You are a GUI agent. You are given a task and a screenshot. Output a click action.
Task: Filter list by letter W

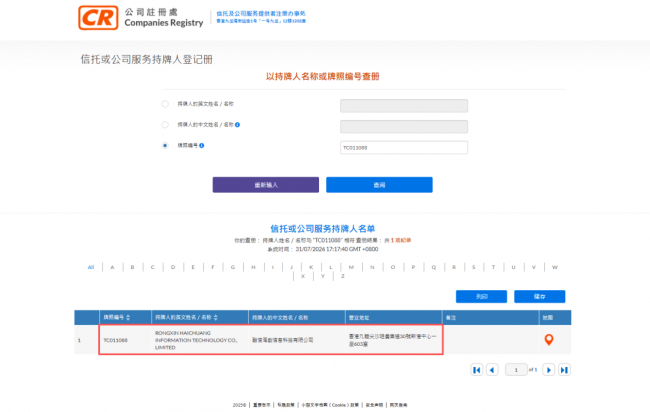tap(555, 267)
